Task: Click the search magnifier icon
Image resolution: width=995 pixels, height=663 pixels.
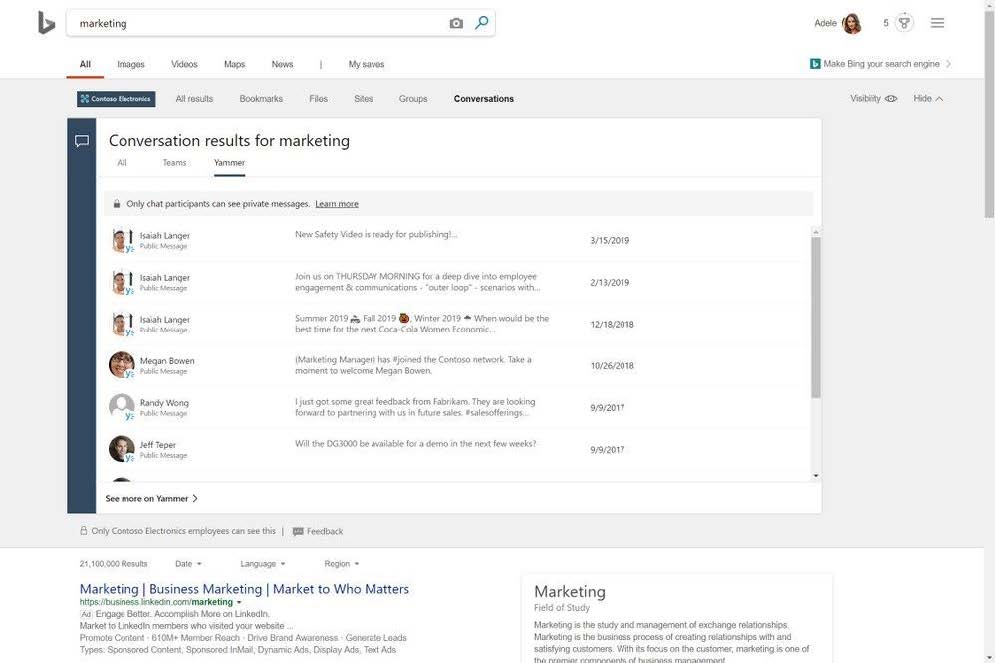Action: click(x=482, y=23)
